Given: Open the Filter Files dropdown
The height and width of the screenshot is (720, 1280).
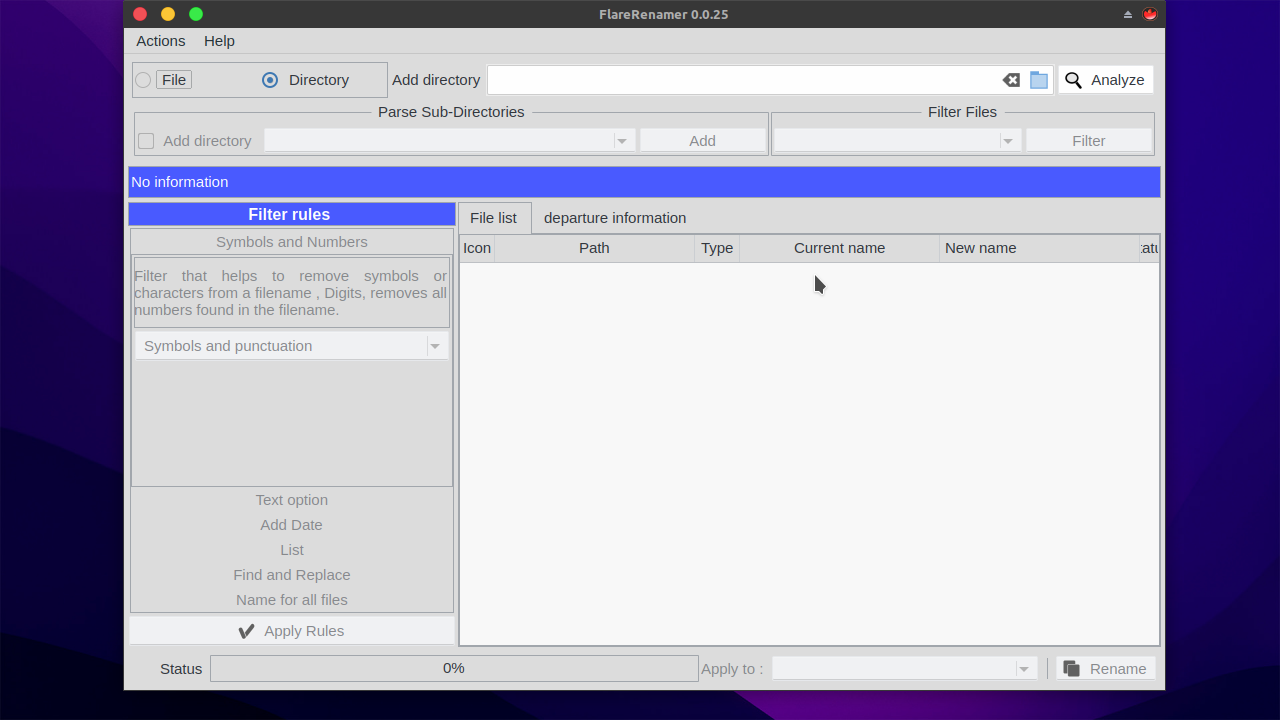Looking at the screenshot, I should pyautogui.click(x=897, y=141).
